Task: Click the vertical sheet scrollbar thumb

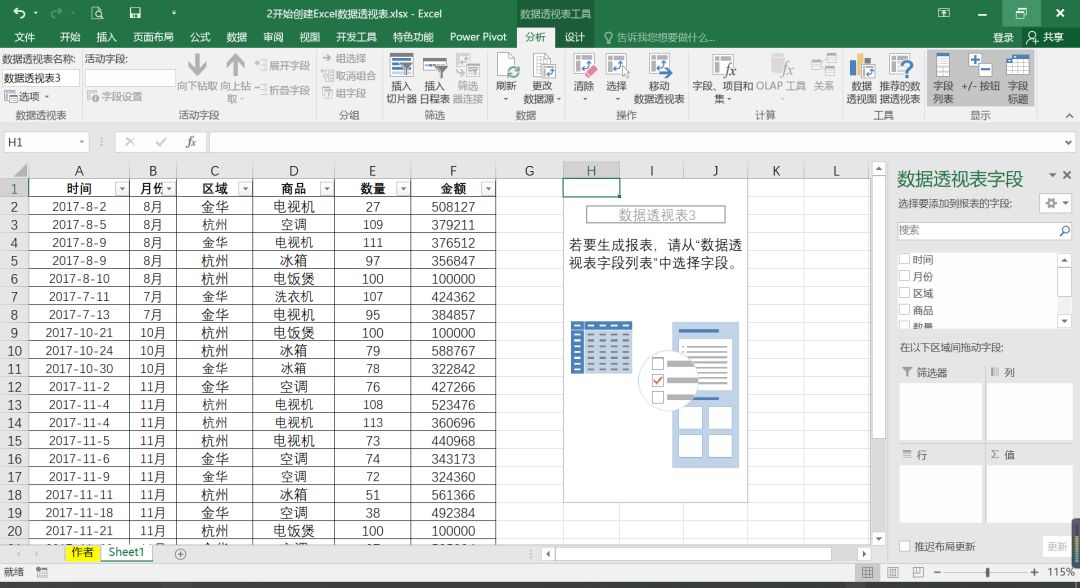Action: (x=878, y=306)
